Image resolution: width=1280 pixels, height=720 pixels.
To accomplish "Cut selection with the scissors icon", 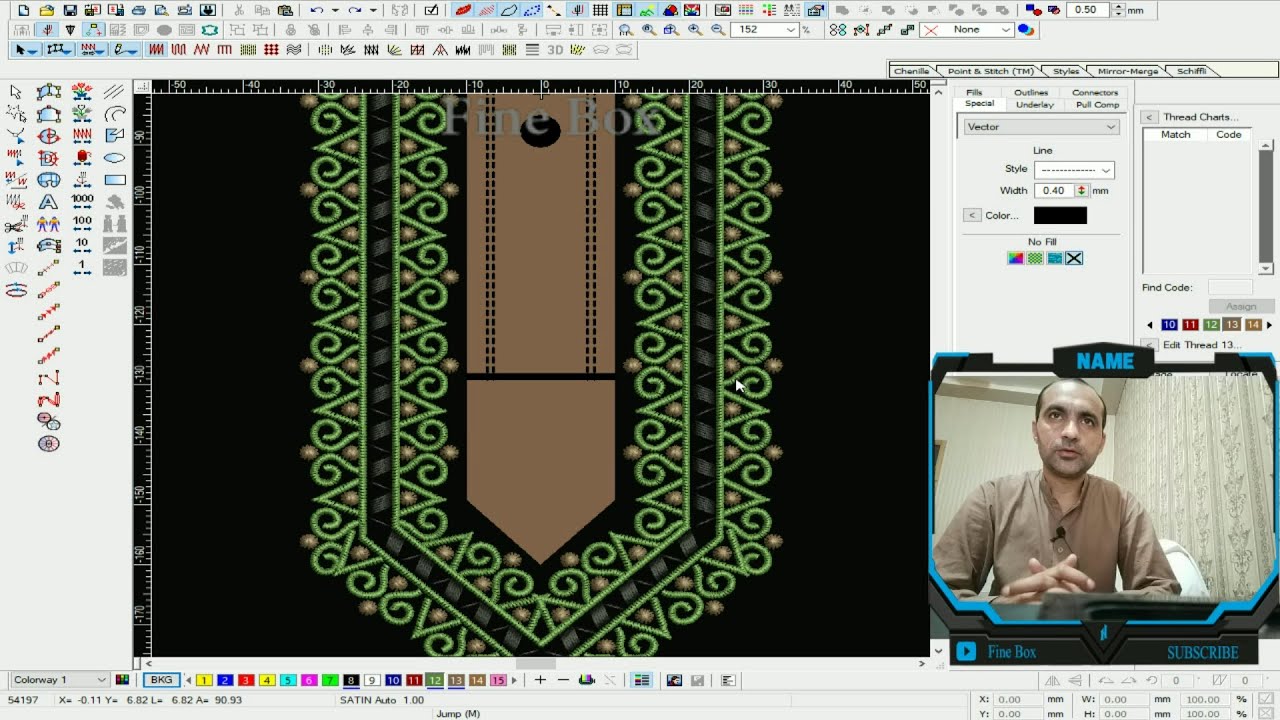I will (239, 10).
